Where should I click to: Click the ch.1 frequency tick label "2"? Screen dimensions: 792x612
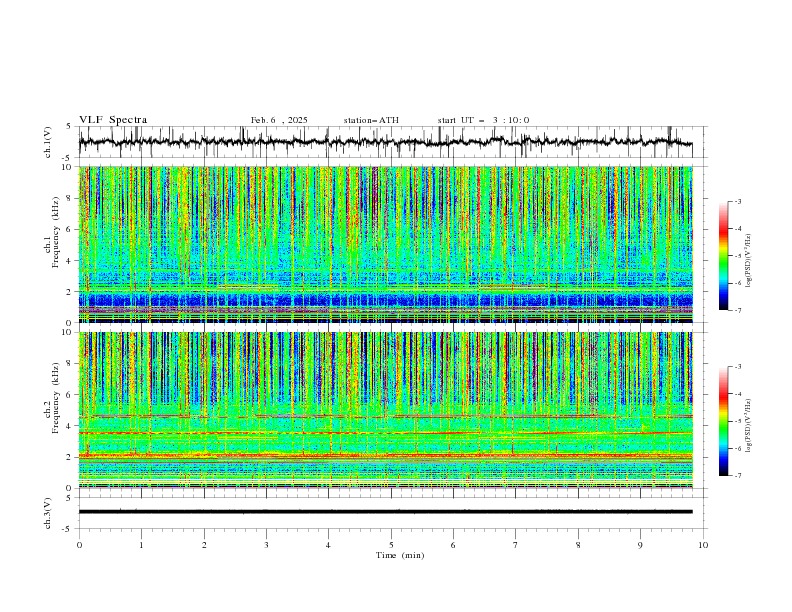coord(70,292)
